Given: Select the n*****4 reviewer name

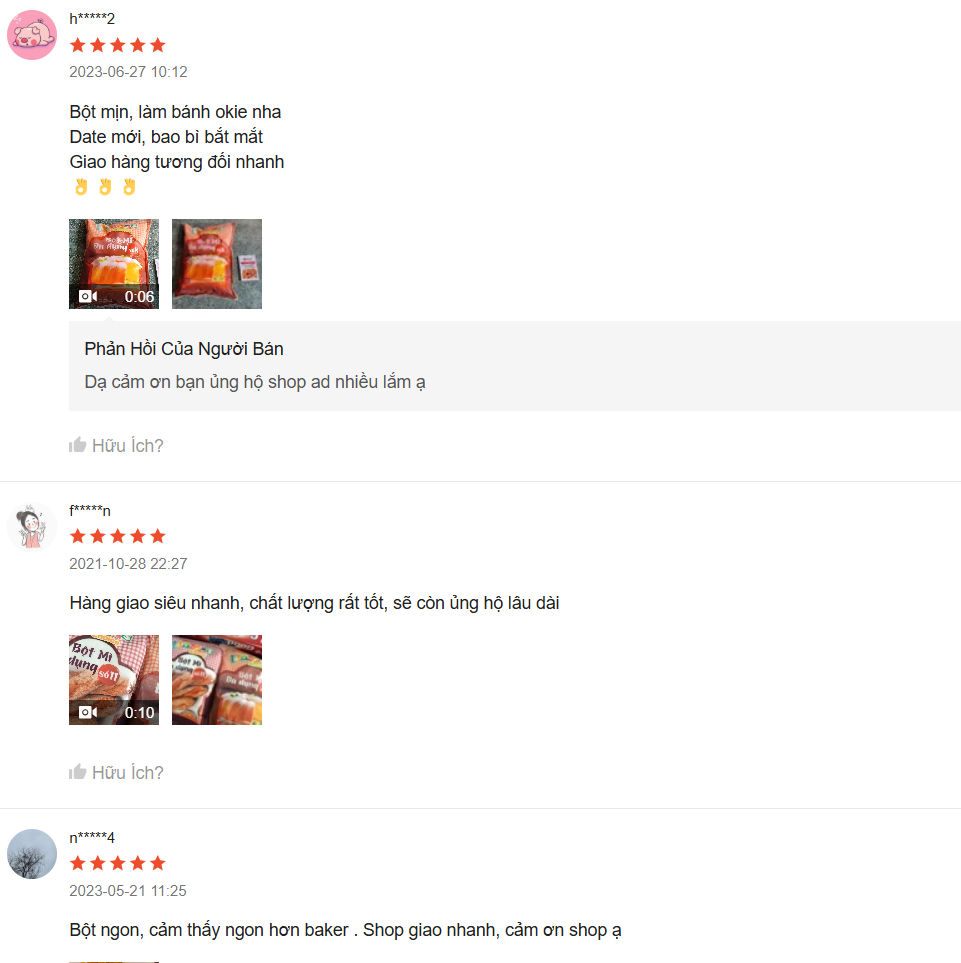Looking at the screenshot, I should pyautogui.click(x=92, y=837).
